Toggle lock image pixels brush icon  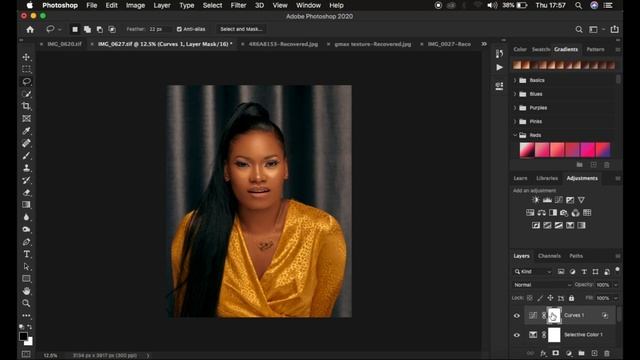[x=540, y=298]
